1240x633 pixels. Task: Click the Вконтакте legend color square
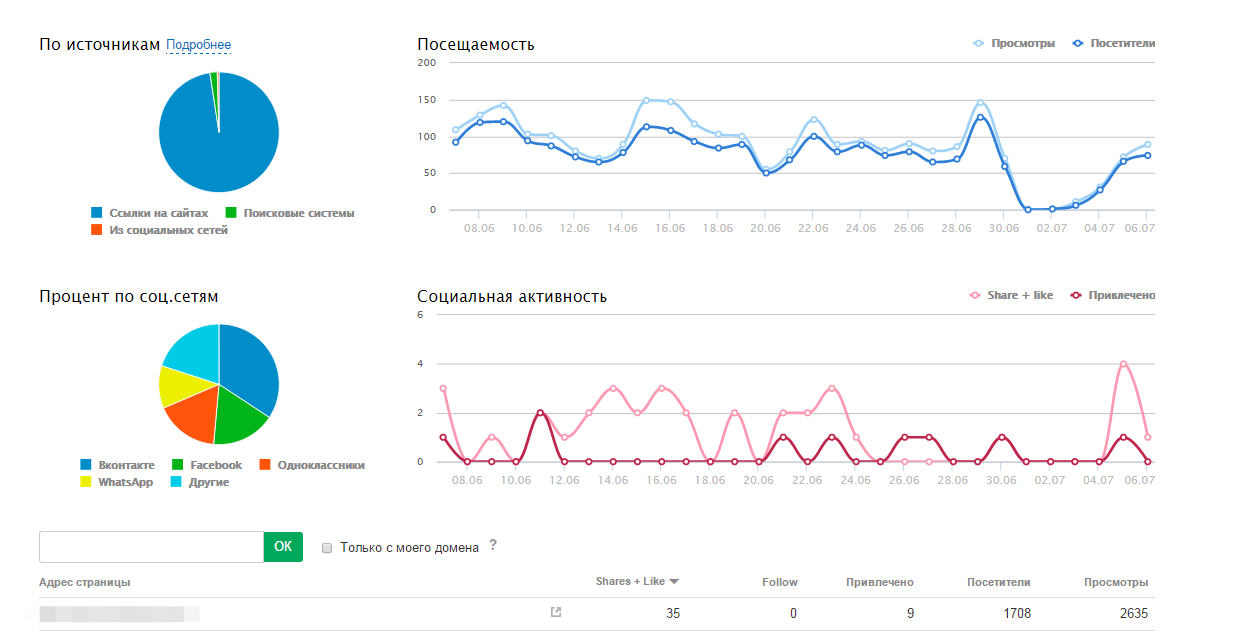click(86, 465)
